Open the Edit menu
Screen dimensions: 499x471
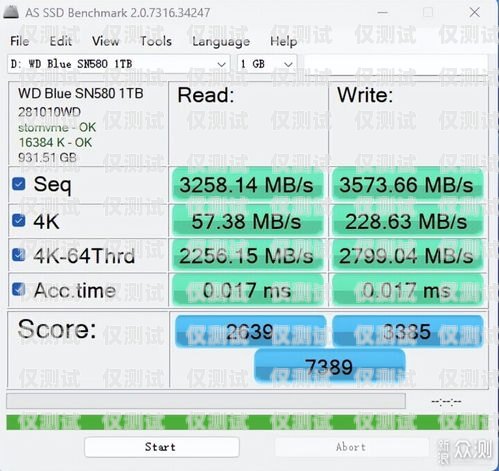[x=61, y=41]
